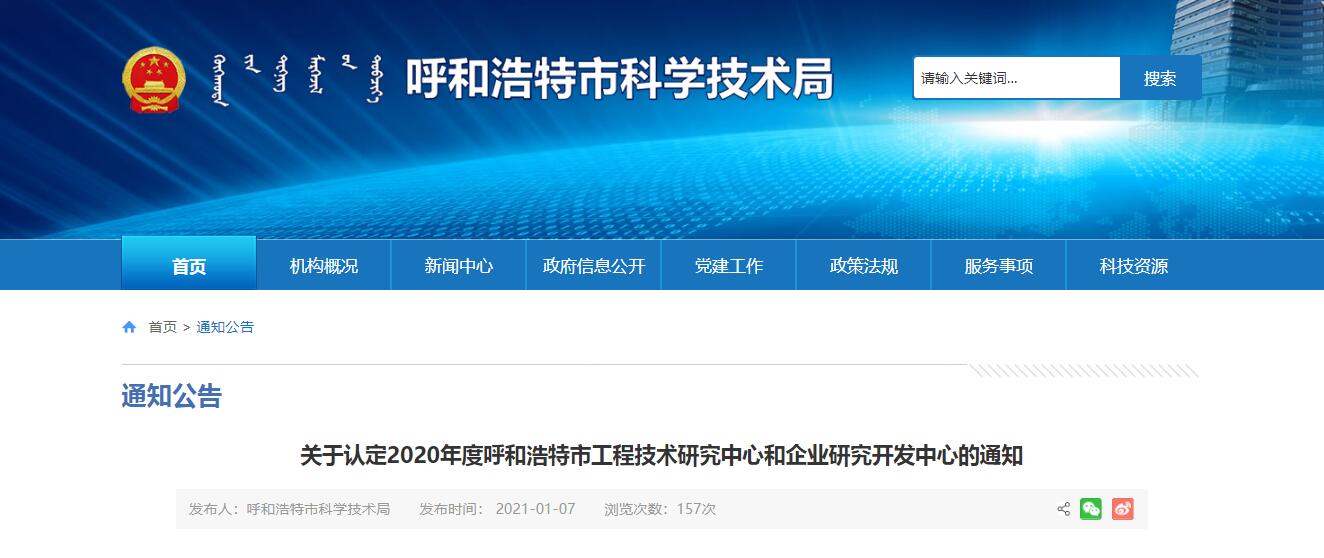Select 科技资源 in navigation bar
Screen dimensions: 1324x558
tap(1134, 266)
